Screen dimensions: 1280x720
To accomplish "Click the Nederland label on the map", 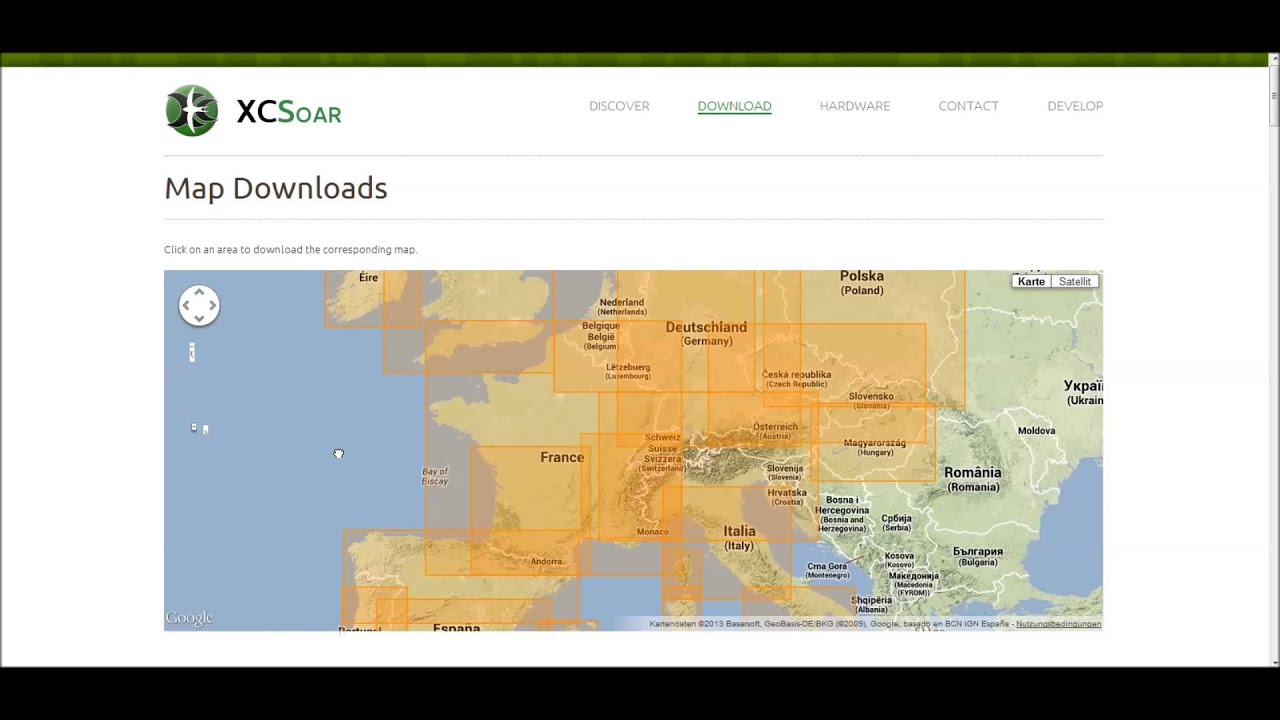I will pos(622,302).
